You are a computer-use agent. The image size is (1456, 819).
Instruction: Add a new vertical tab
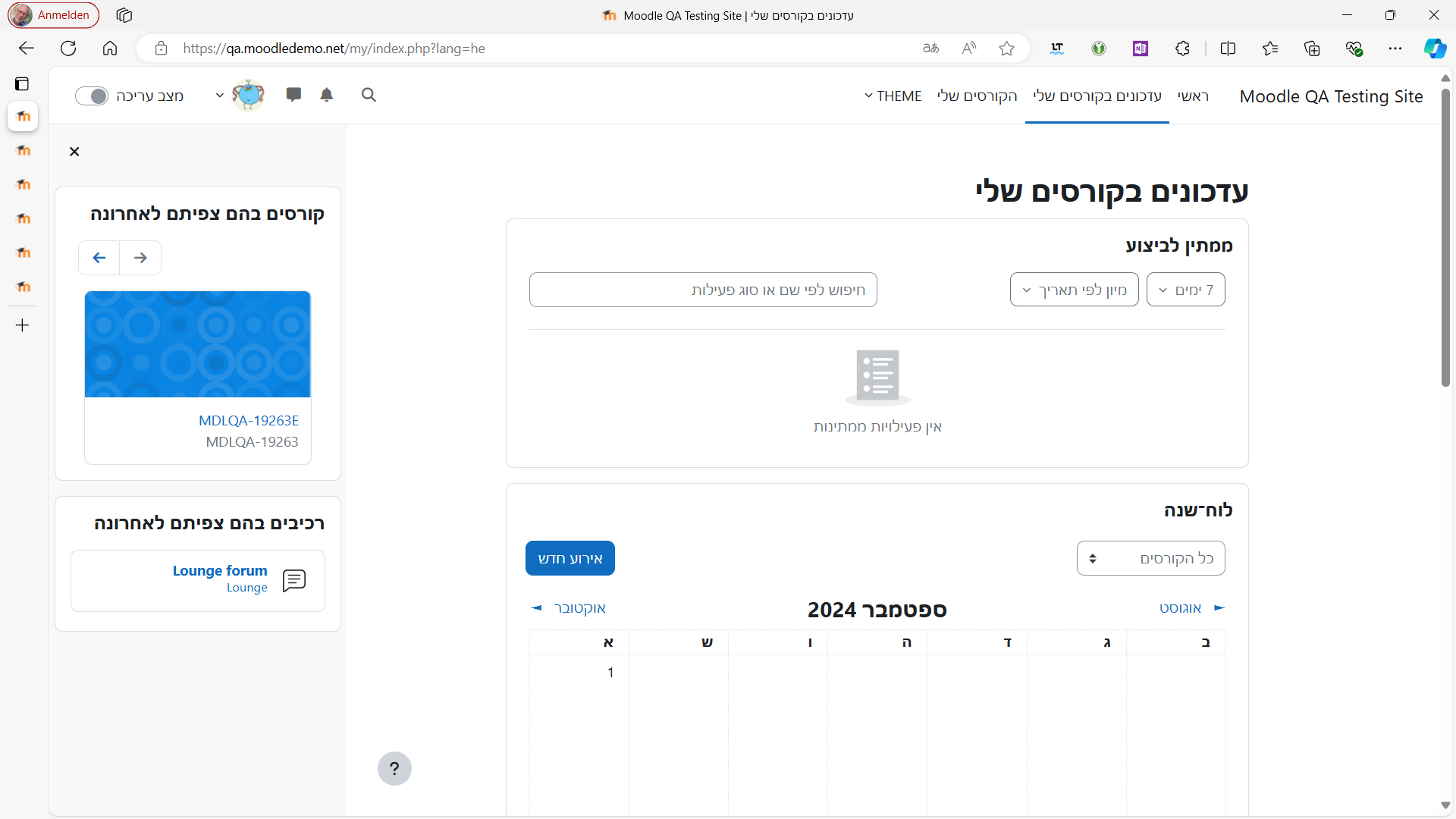23,325
